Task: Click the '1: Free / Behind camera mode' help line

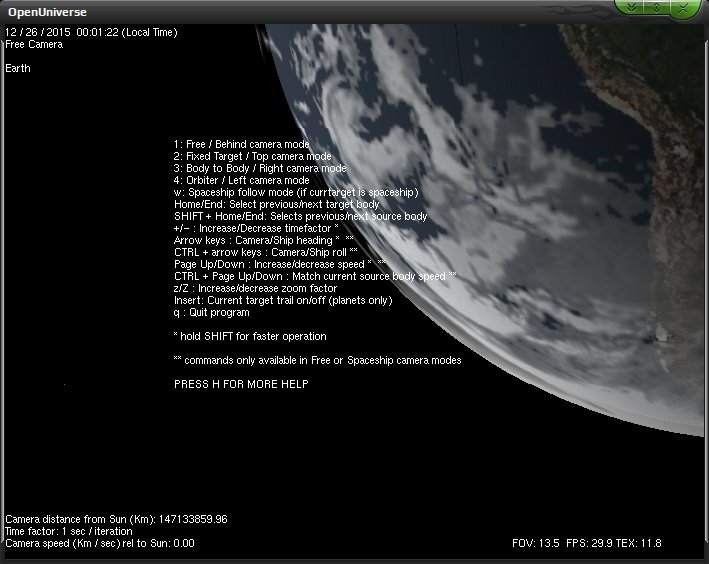Action: point(241,144)
